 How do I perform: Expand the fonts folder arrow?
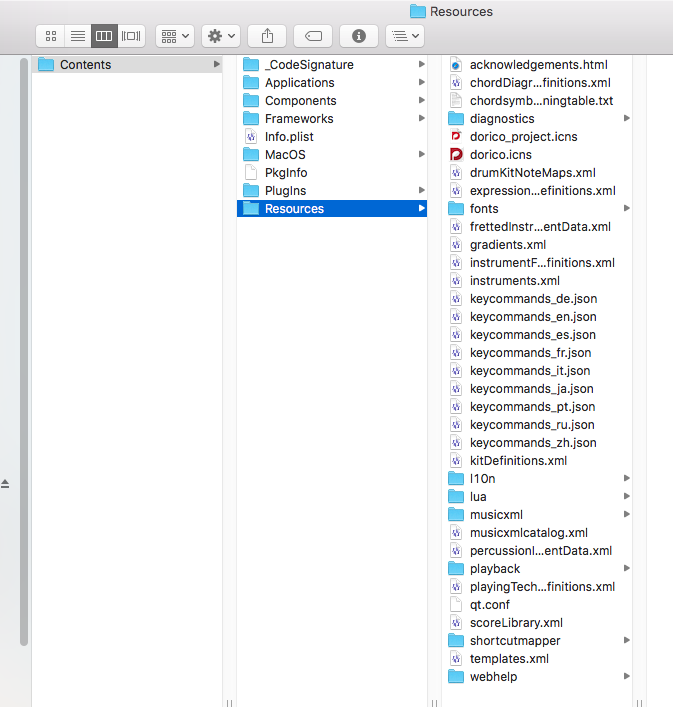pos(627,208)
